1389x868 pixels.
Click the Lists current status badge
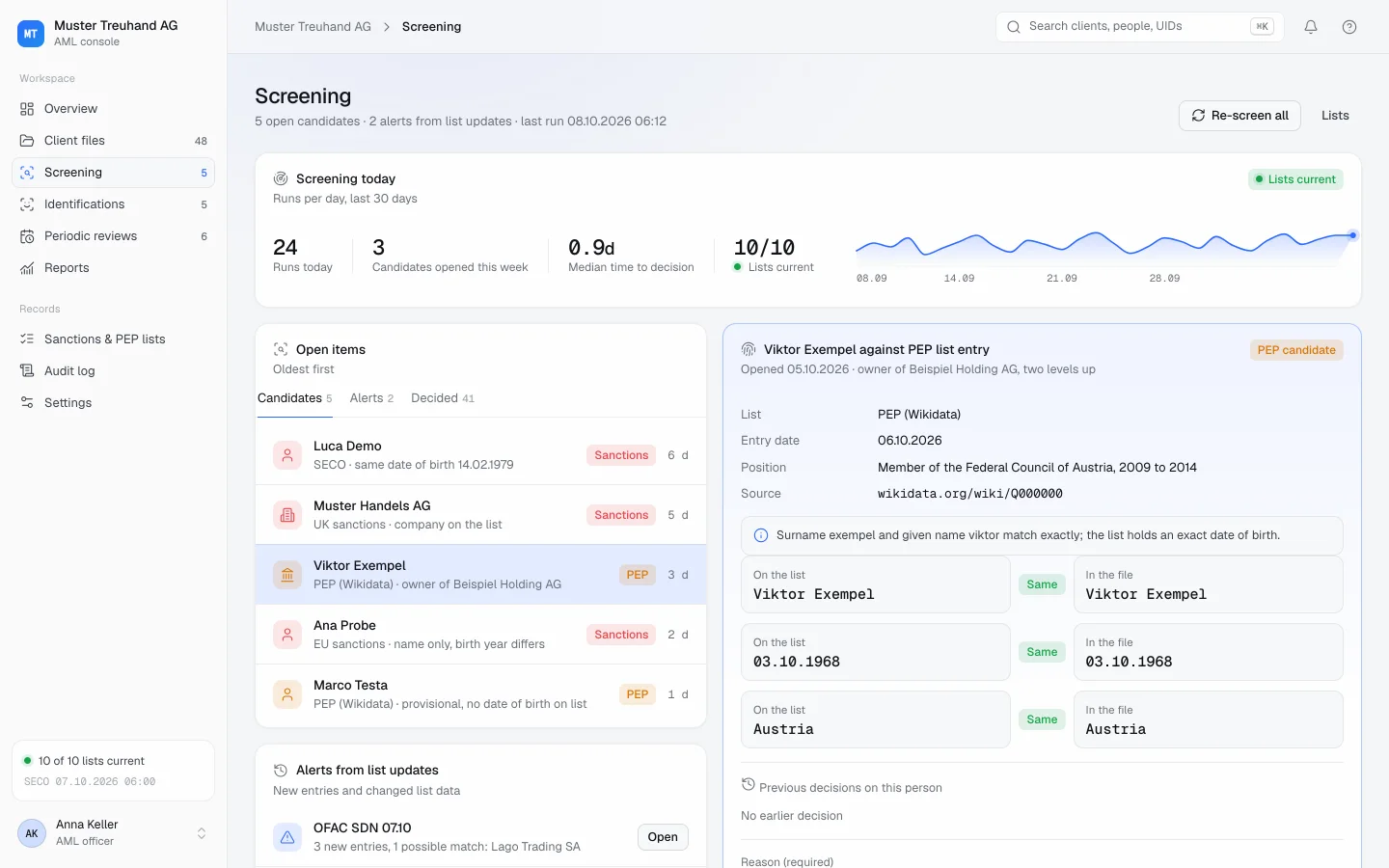(1295, 179)
